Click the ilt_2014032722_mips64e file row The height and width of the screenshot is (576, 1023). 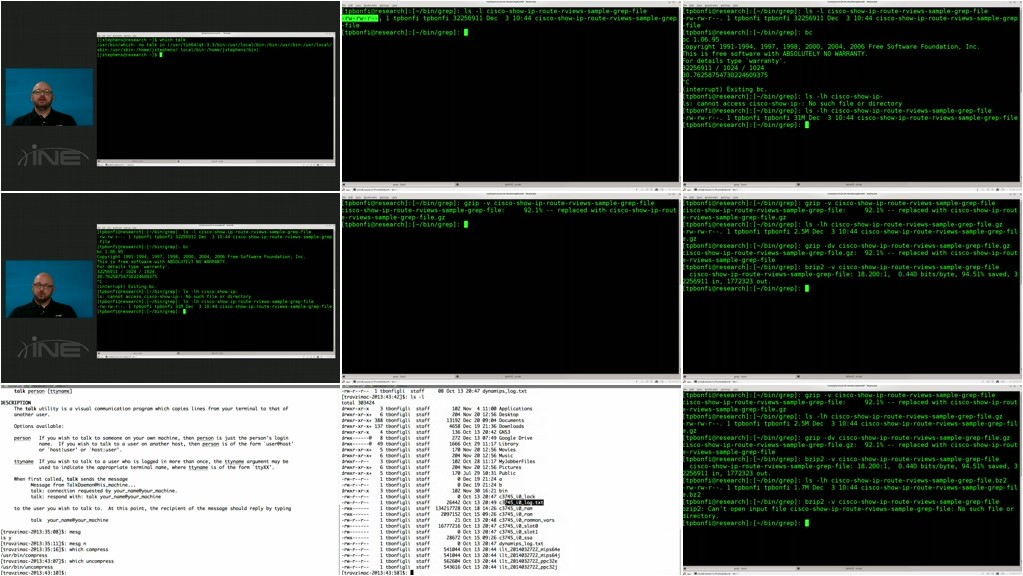tap(451, 549)
